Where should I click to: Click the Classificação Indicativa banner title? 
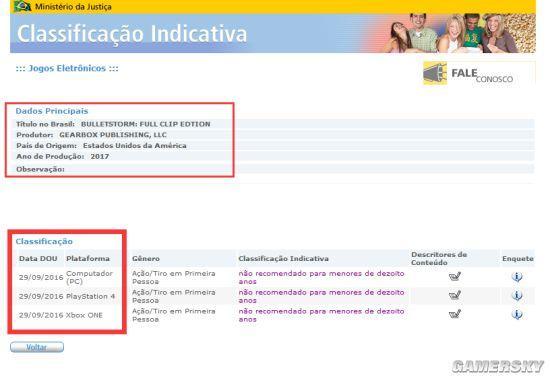132,34
